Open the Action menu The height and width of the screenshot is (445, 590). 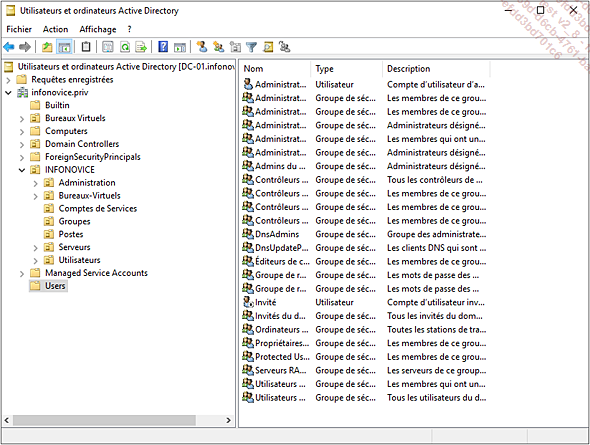click(55, 29)
